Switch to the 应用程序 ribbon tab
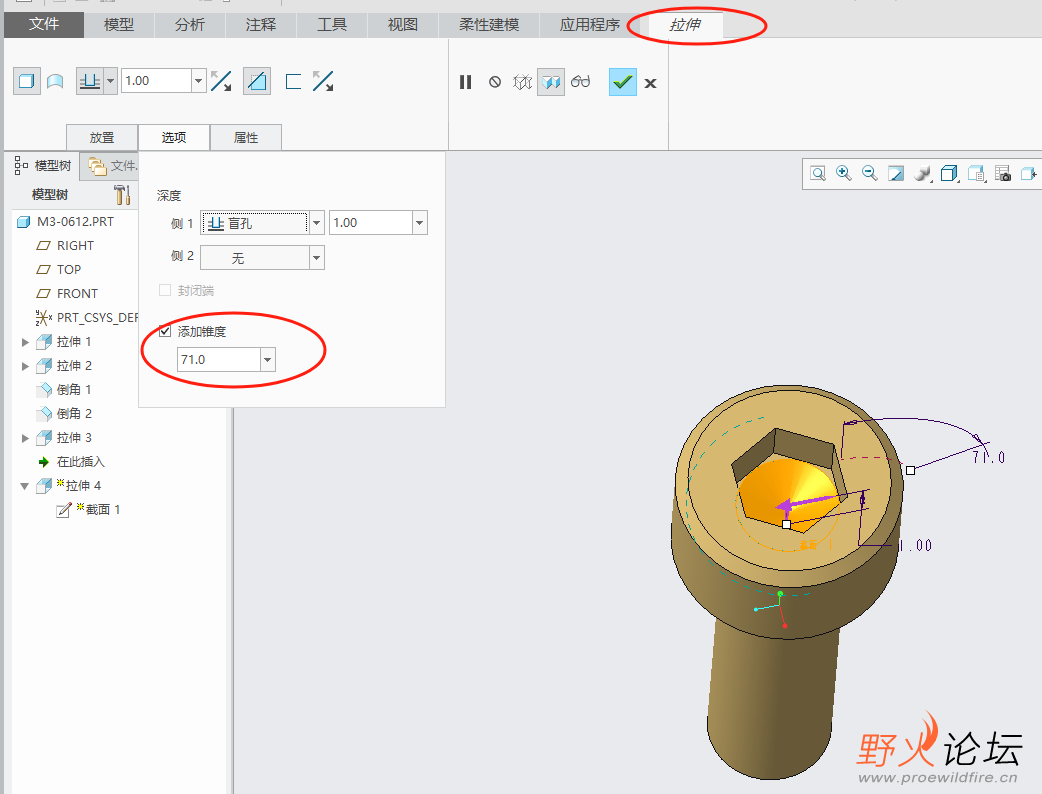Image resolution: width=1042 pixels, height=794 pixels. [589, 25]
